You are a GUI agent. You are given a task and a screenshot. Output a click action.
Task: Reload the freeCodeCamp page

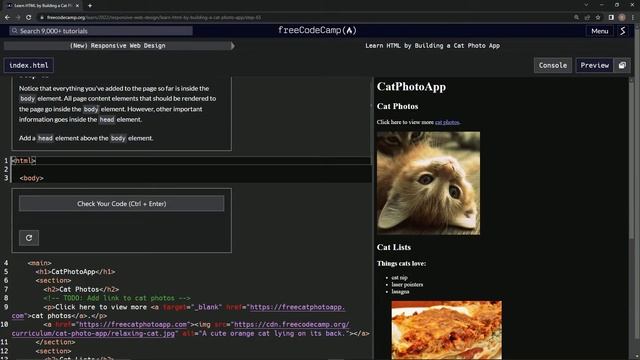pos(29,18)
